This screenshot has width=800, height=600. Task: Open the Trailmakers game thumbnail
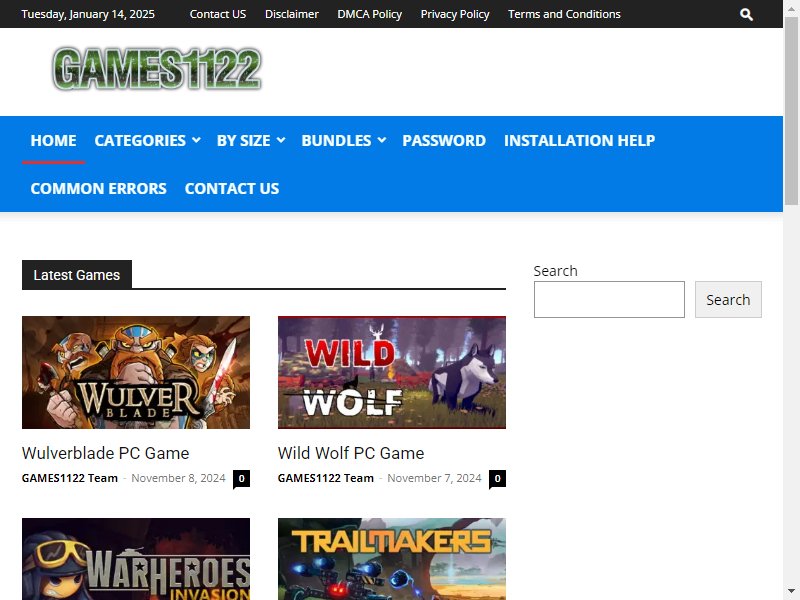392,559
